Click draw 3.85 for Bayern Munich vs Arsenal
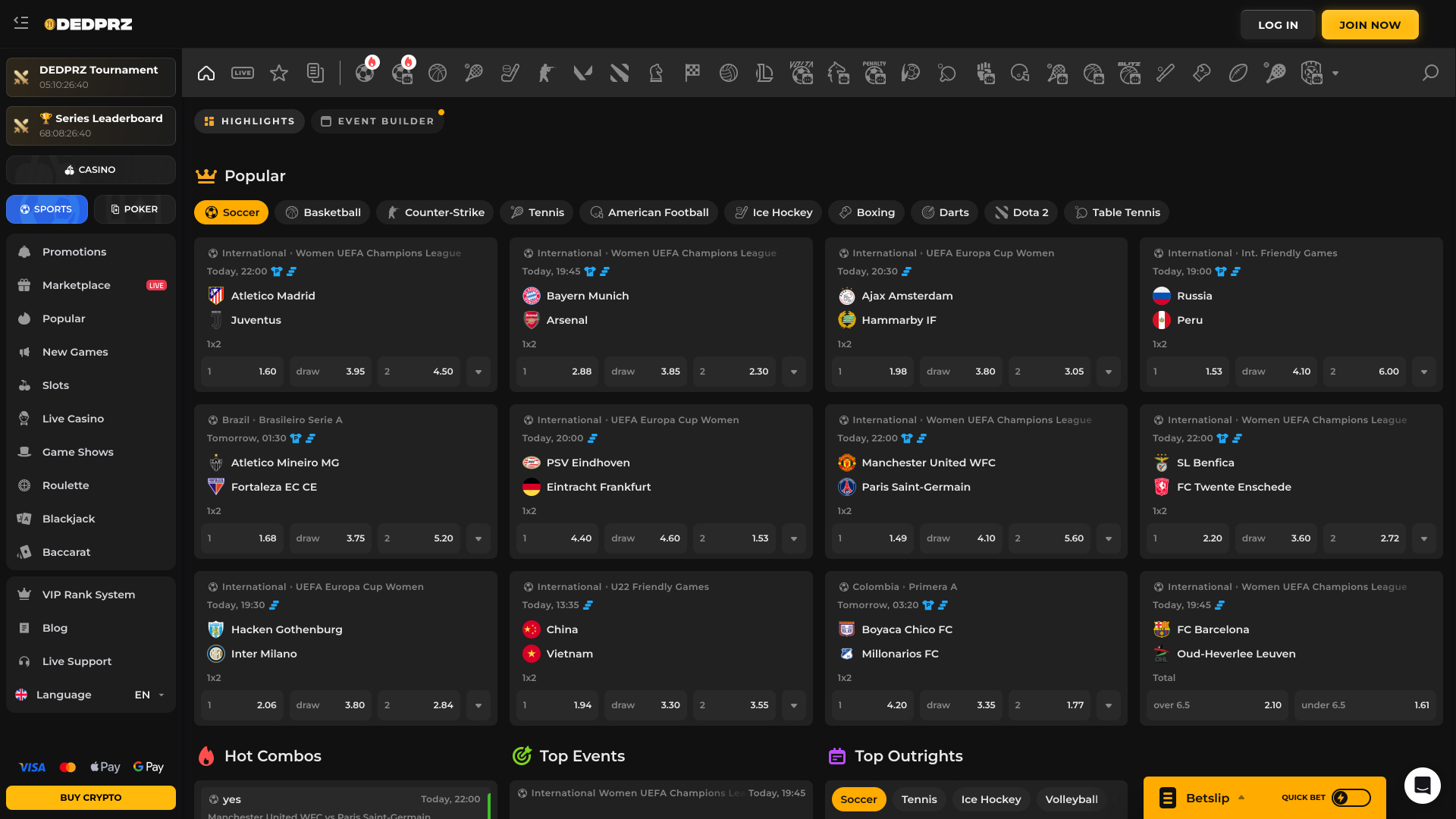The height and width of the screenshot is (819, 1456). click(645, 372)
